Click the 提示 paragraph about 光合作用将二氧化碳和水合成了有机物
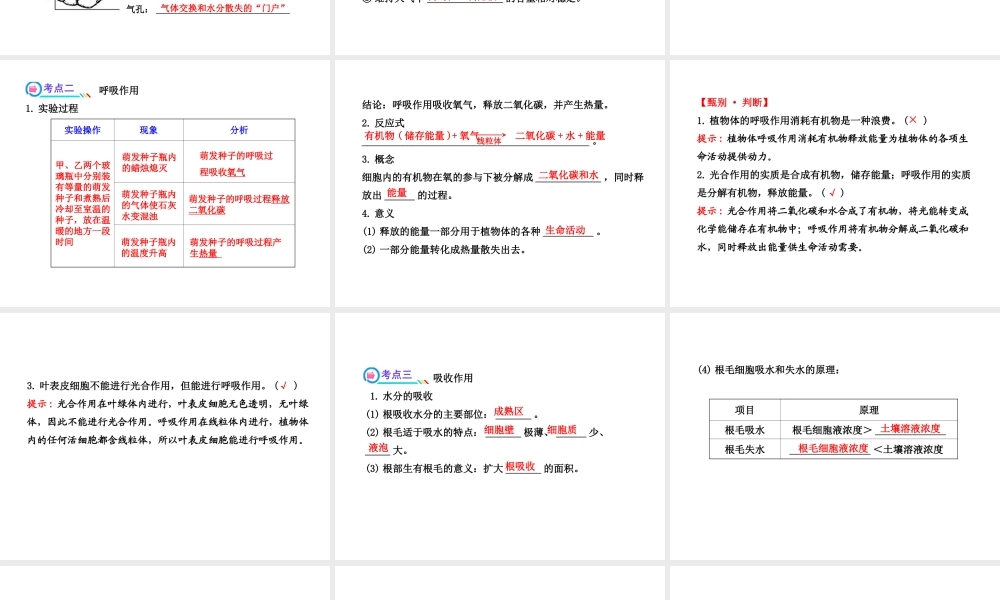Viewport: 1000px width, 600px height. pos(833,228)
